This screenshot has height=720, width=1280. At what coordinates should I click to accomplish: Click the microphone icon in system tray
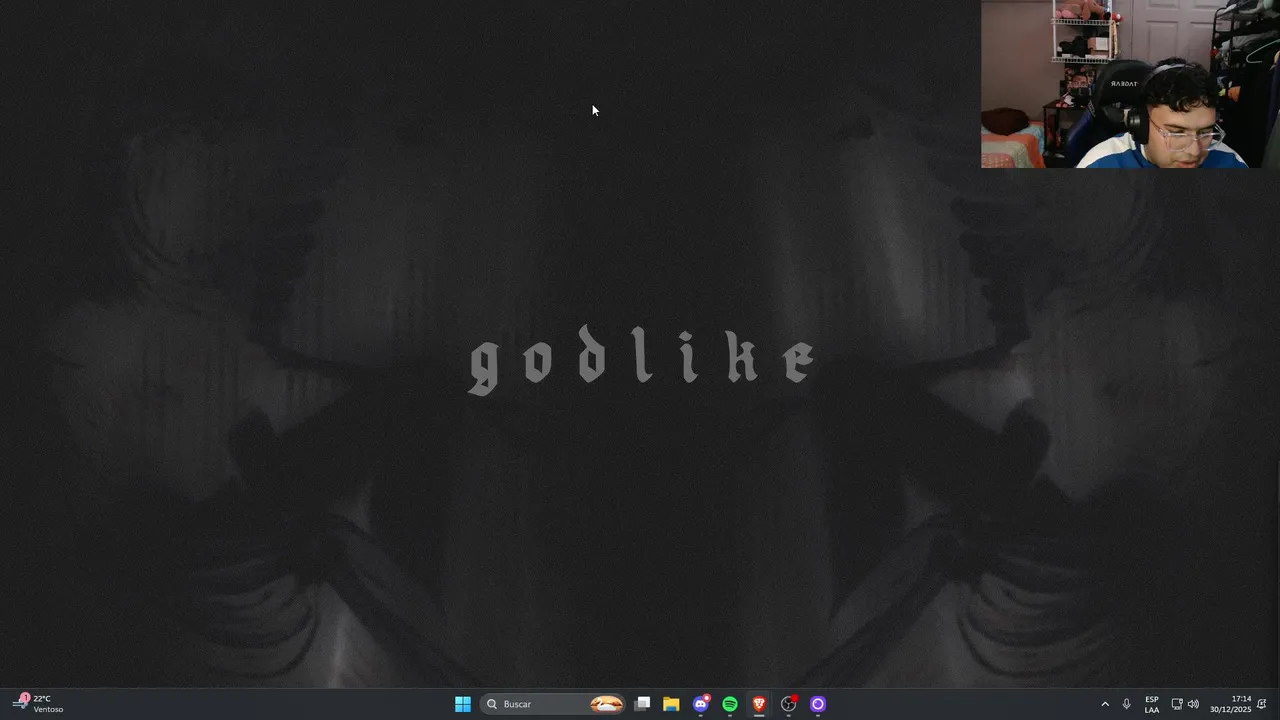(x=1127, y=704)
